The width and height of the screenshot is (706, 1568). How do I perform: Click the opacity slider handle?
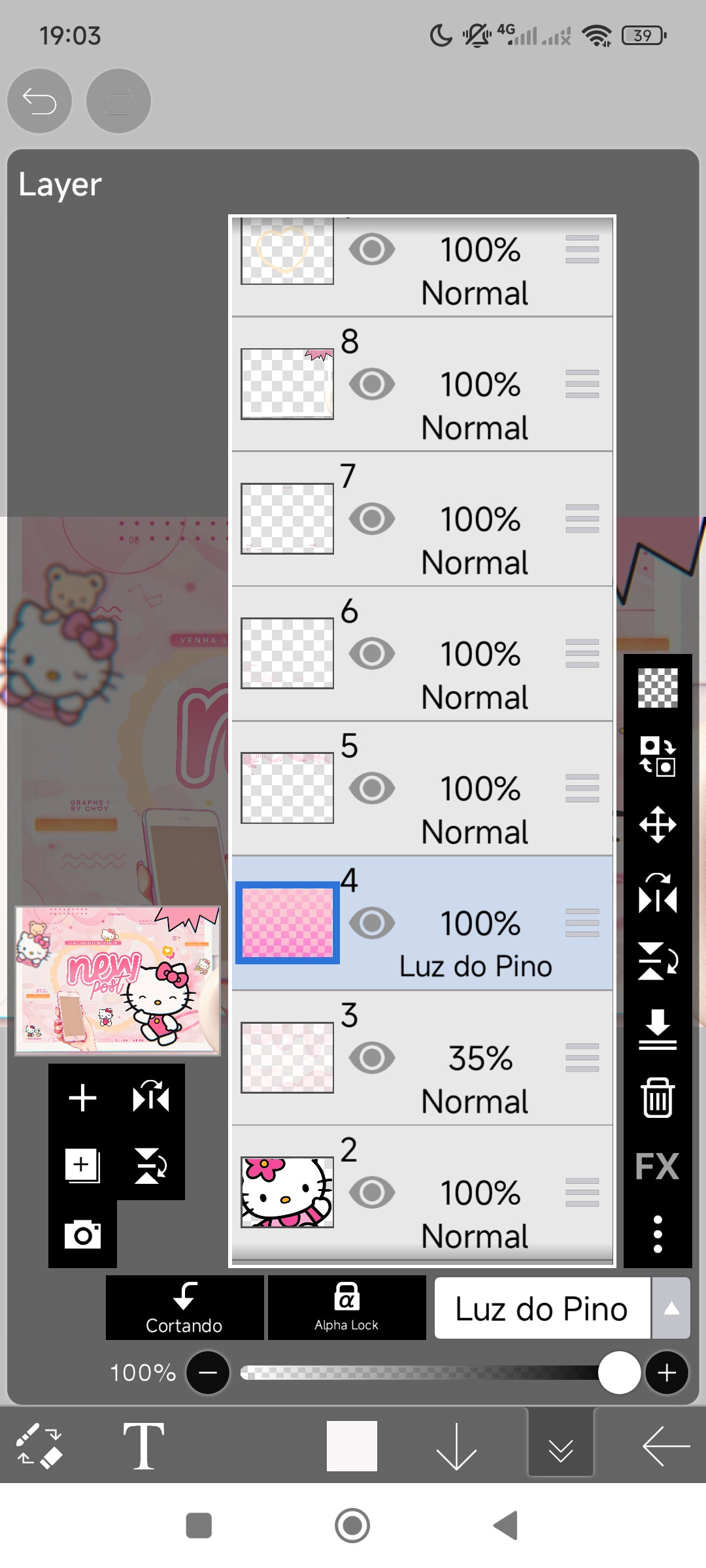pos(618,1373)
